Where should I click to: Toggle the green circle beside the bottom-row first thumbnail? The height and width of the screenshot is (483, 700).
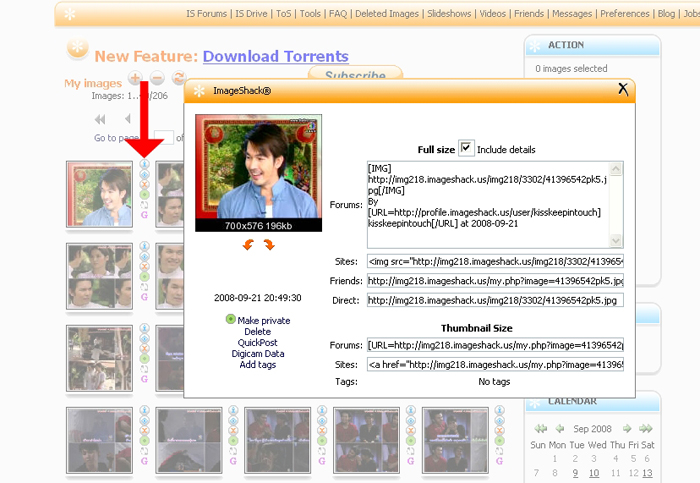tap(144, 441)
